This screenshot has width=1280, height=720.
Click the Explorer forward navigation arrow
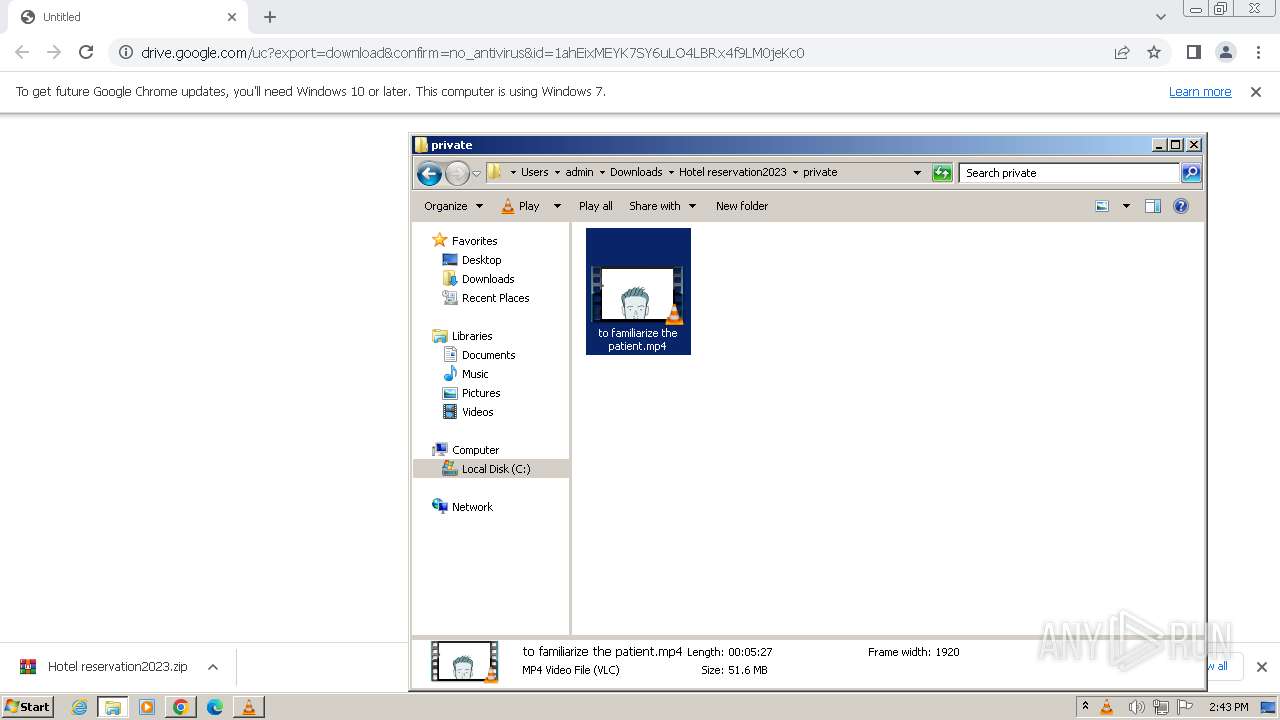pyautogui.click(x=457, y=173)
